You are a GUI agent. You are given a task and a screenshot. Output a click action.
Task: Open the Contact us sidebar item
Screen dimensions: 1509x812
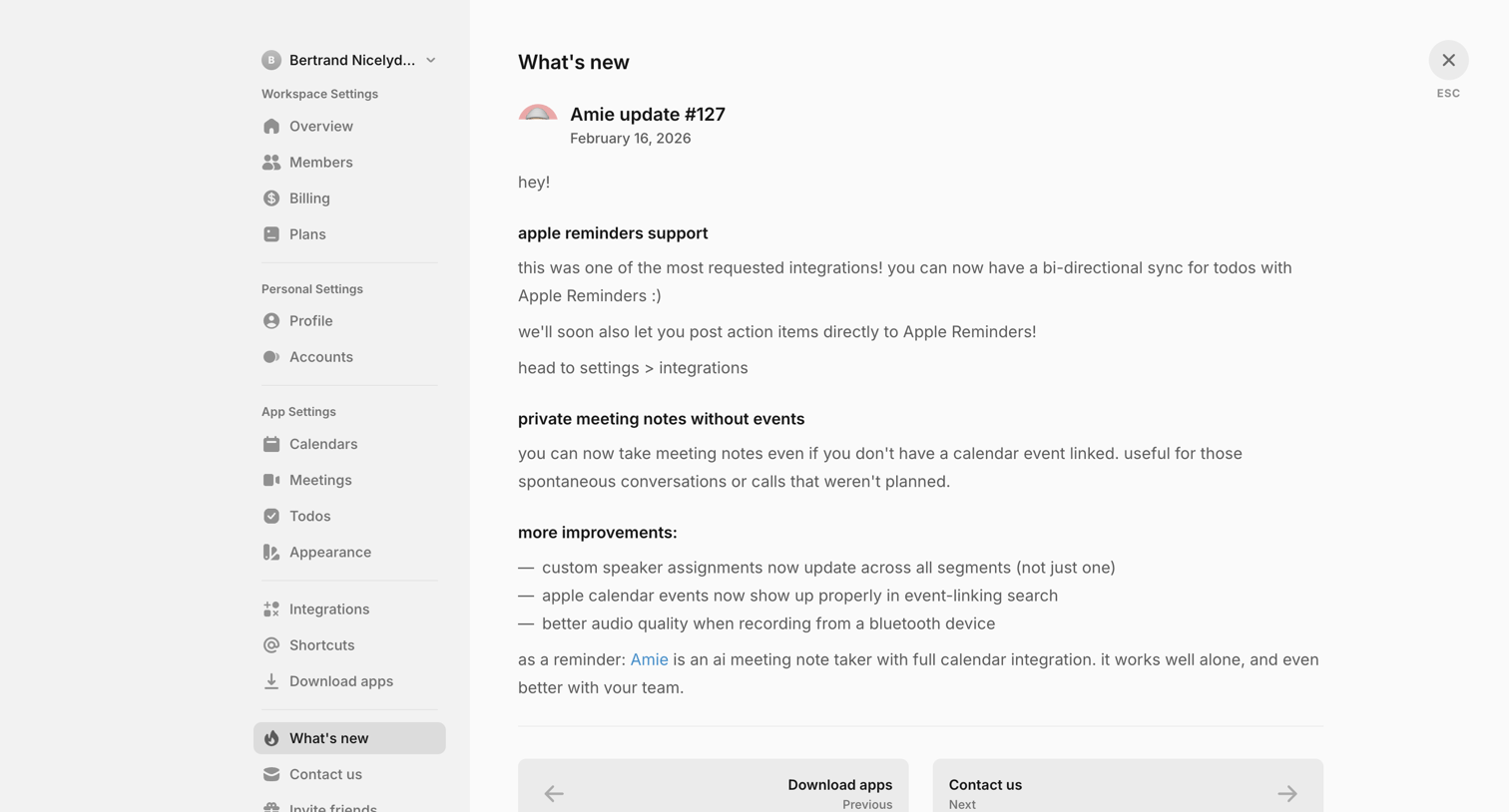pyautogui.click(x=349, y=774)
